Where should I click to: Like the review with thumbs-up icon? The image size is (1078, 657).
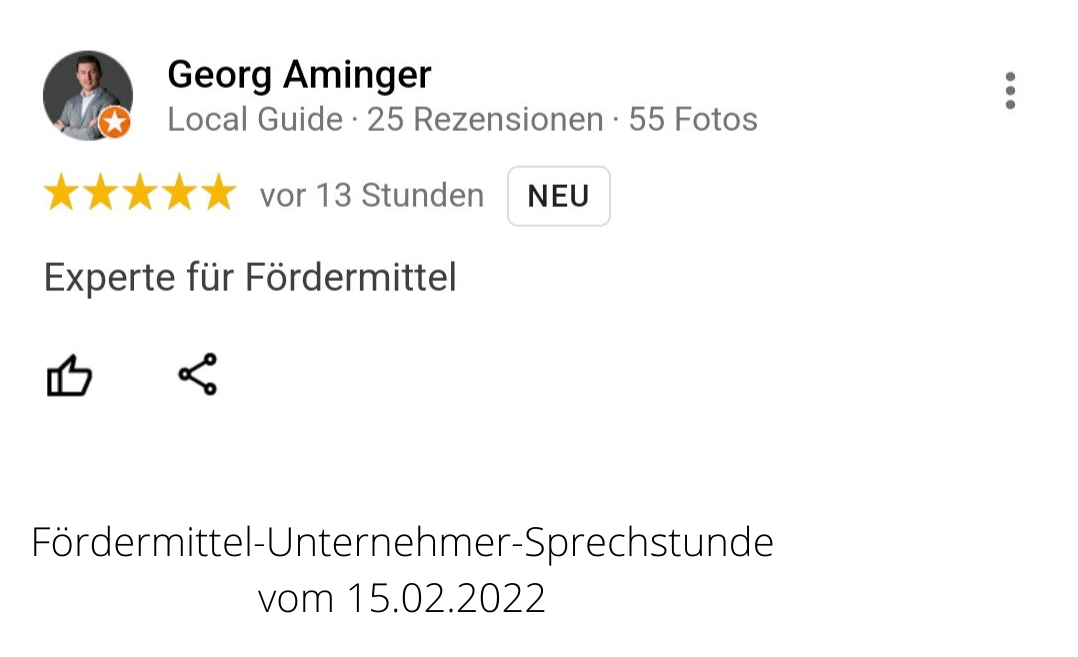(69, 375)
